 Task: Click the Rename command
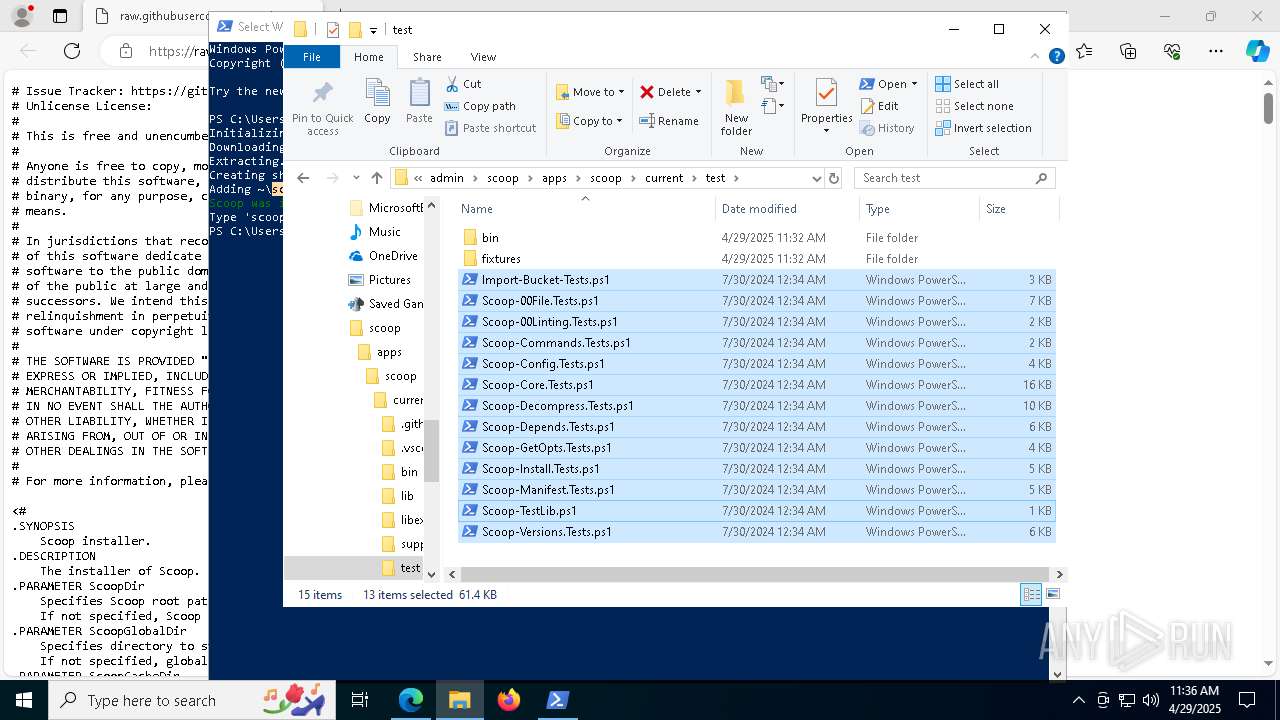(669, 121)
